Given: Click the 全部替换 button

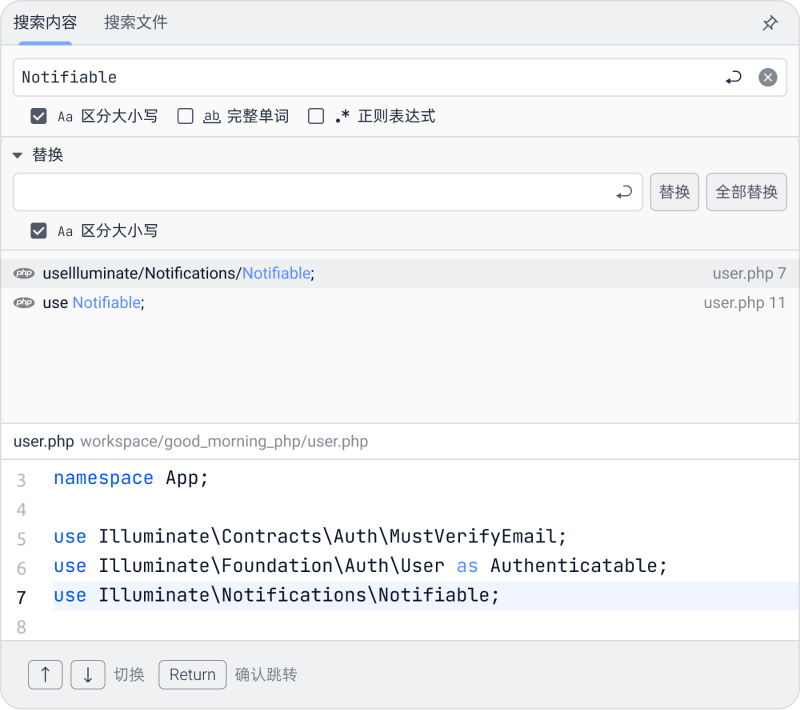Looking at the screenshot, I should pos(746,192).
